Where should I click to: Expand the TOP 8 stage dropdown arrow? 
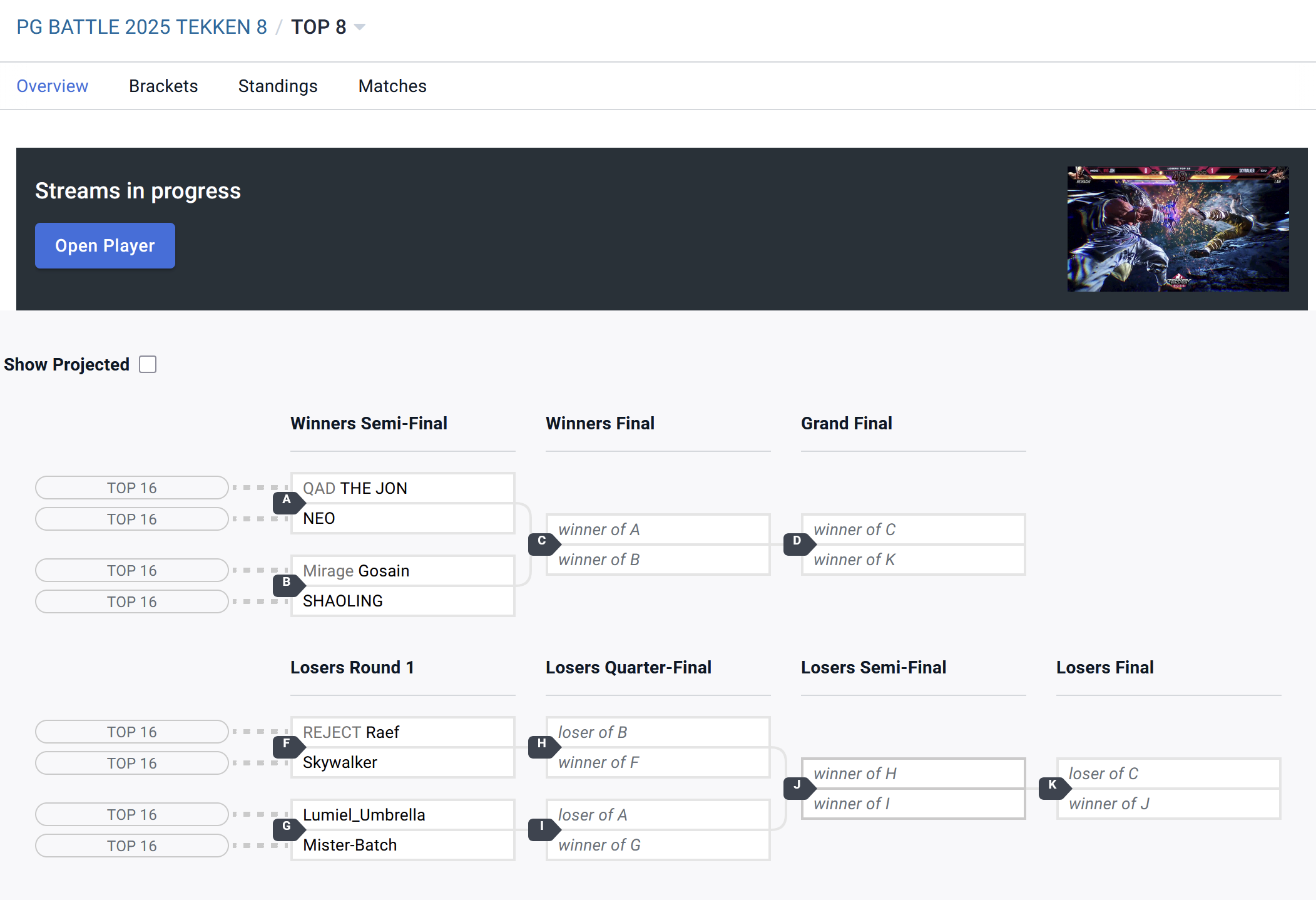(360, 27)
